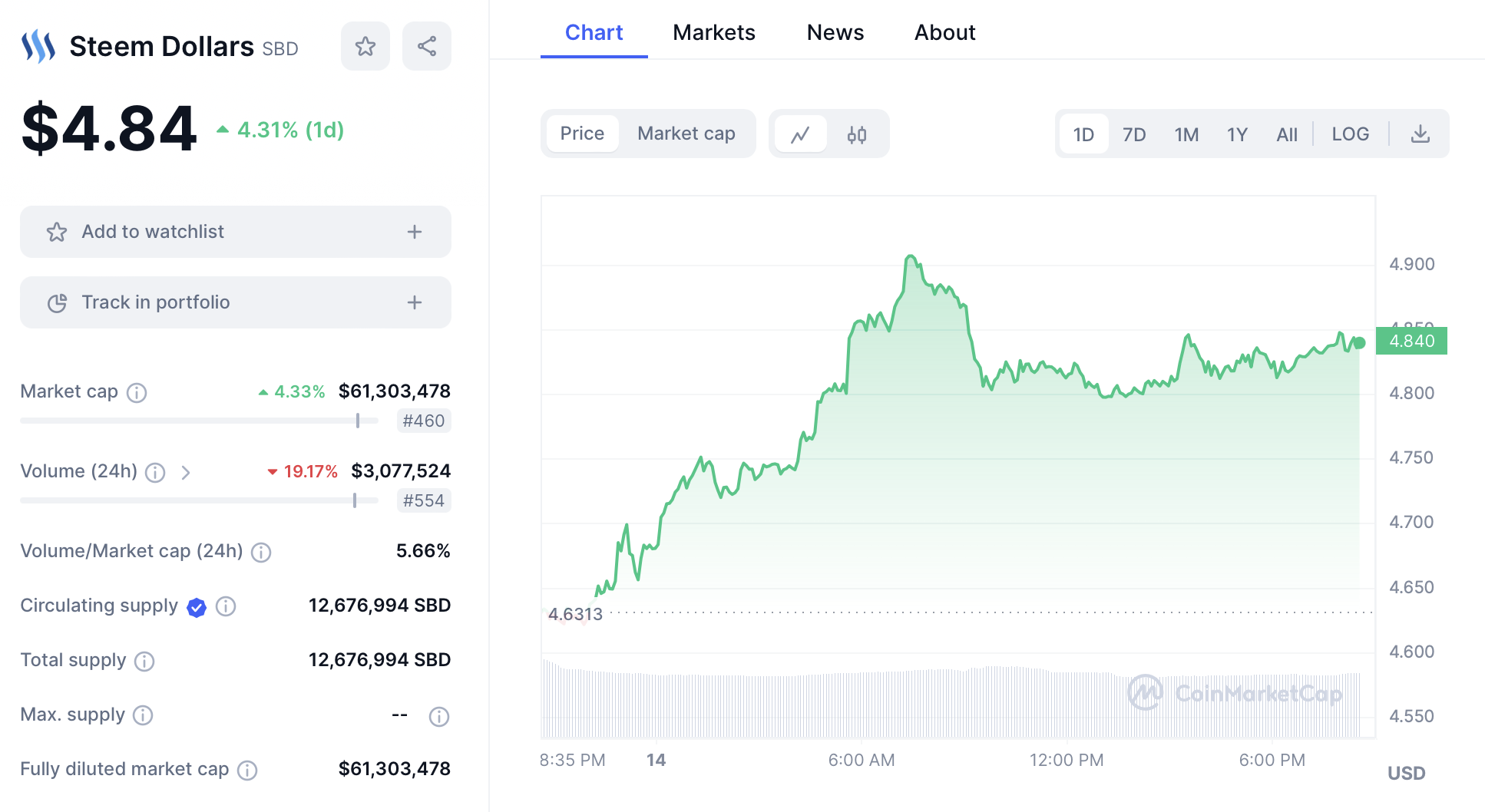Viewport: 1485px width, 812px height.
Task: Switch to candlestick chart icon
Action: point(857,134)
